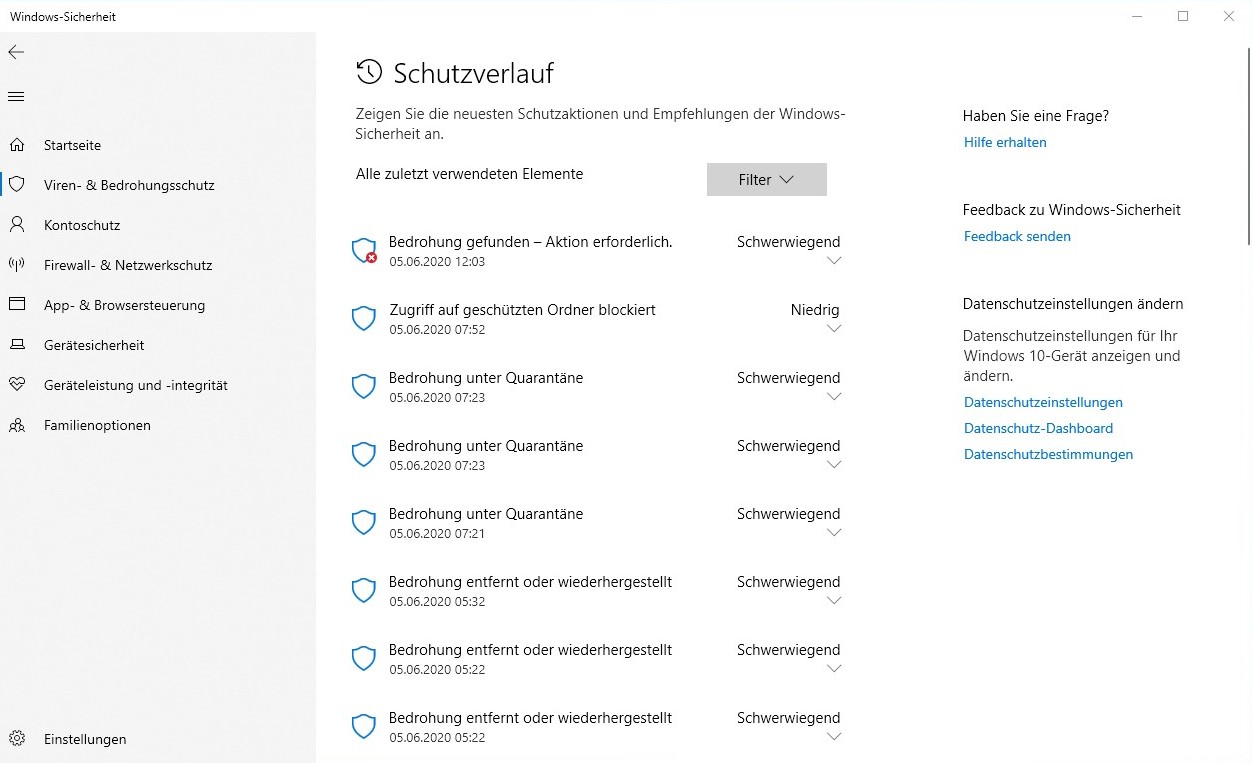Open the Filter dropdown
Viewport: 1252px width, 763px height.
(767, 180)
